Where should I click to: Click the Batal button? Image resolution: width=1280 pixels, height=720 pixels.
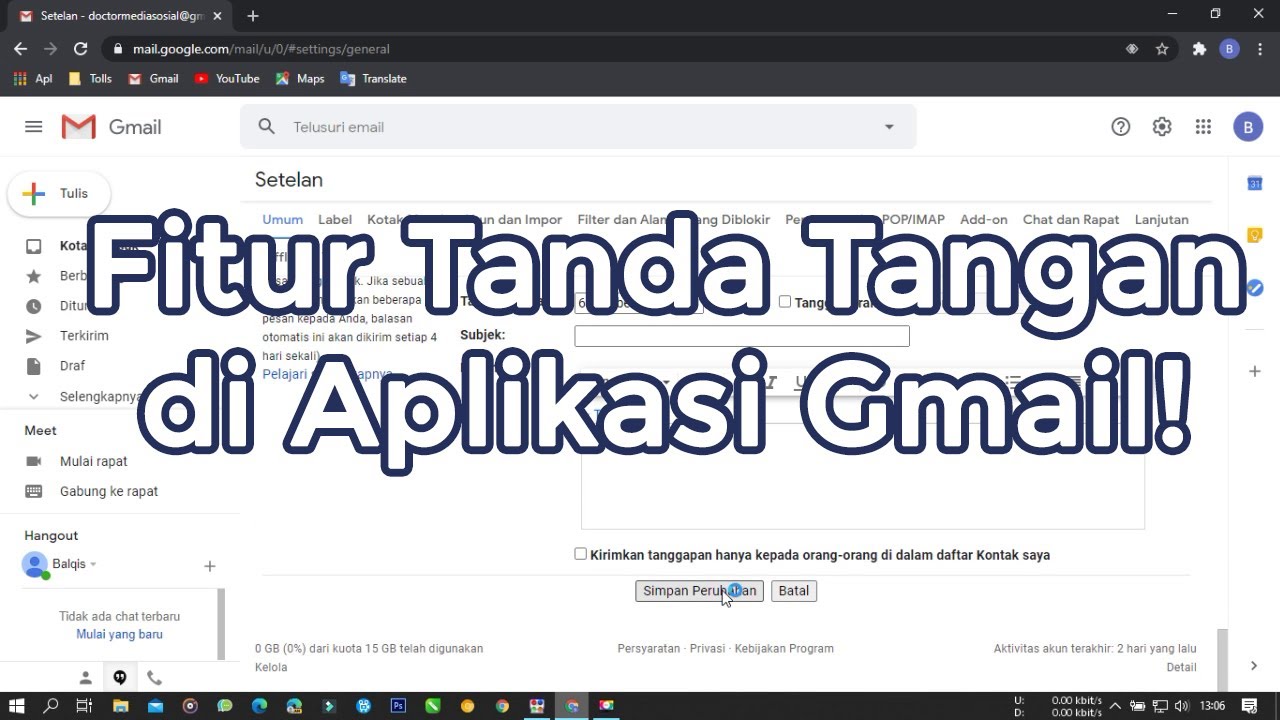(794, 591)
